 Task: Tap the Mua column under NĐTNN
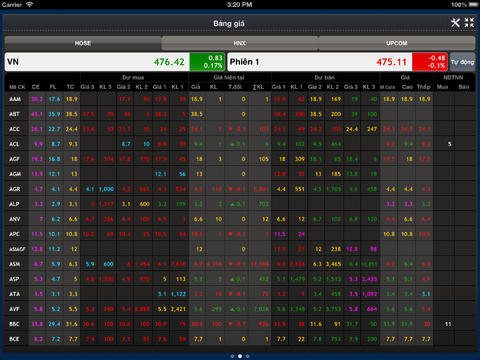coord(442,87)
